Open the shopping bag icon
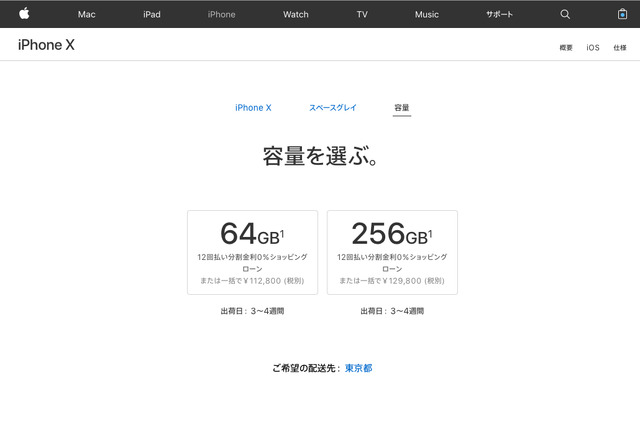Screen dimensions: 640x426 point(622,14)
